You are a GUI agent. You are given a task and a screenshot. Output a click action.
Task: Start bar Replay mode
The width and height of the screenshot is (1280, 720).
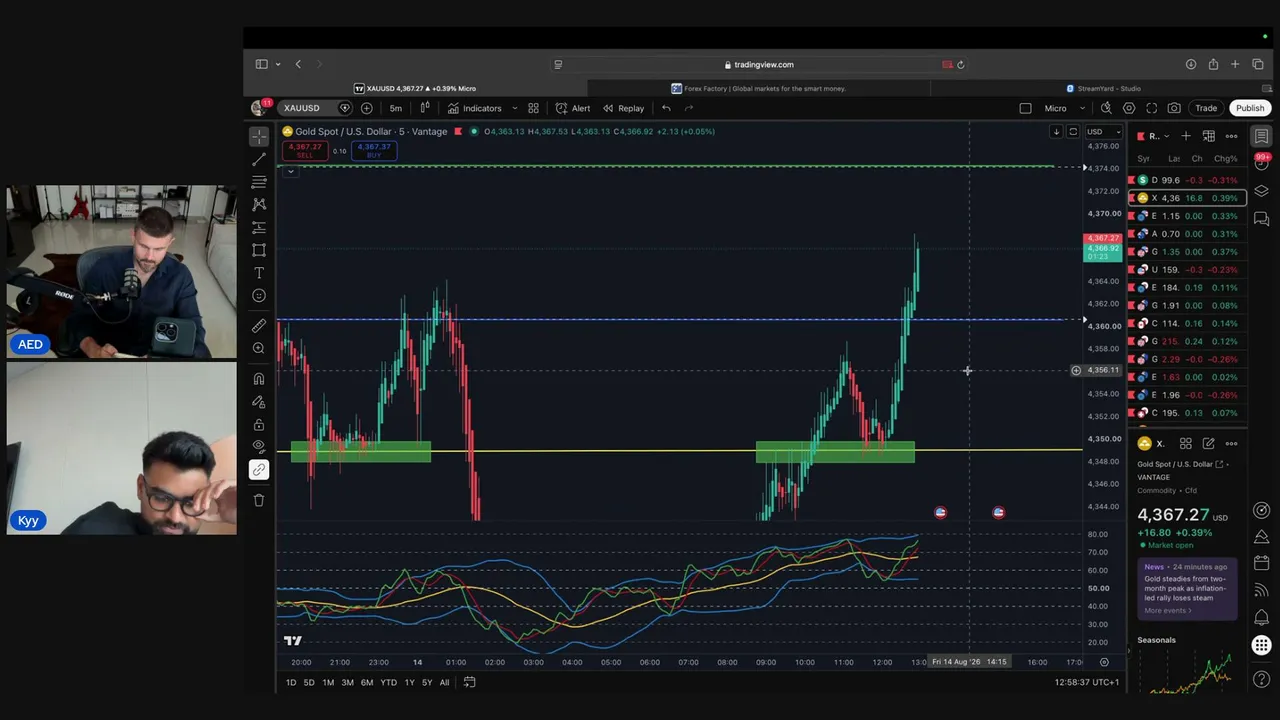click(x=623, y=108)
